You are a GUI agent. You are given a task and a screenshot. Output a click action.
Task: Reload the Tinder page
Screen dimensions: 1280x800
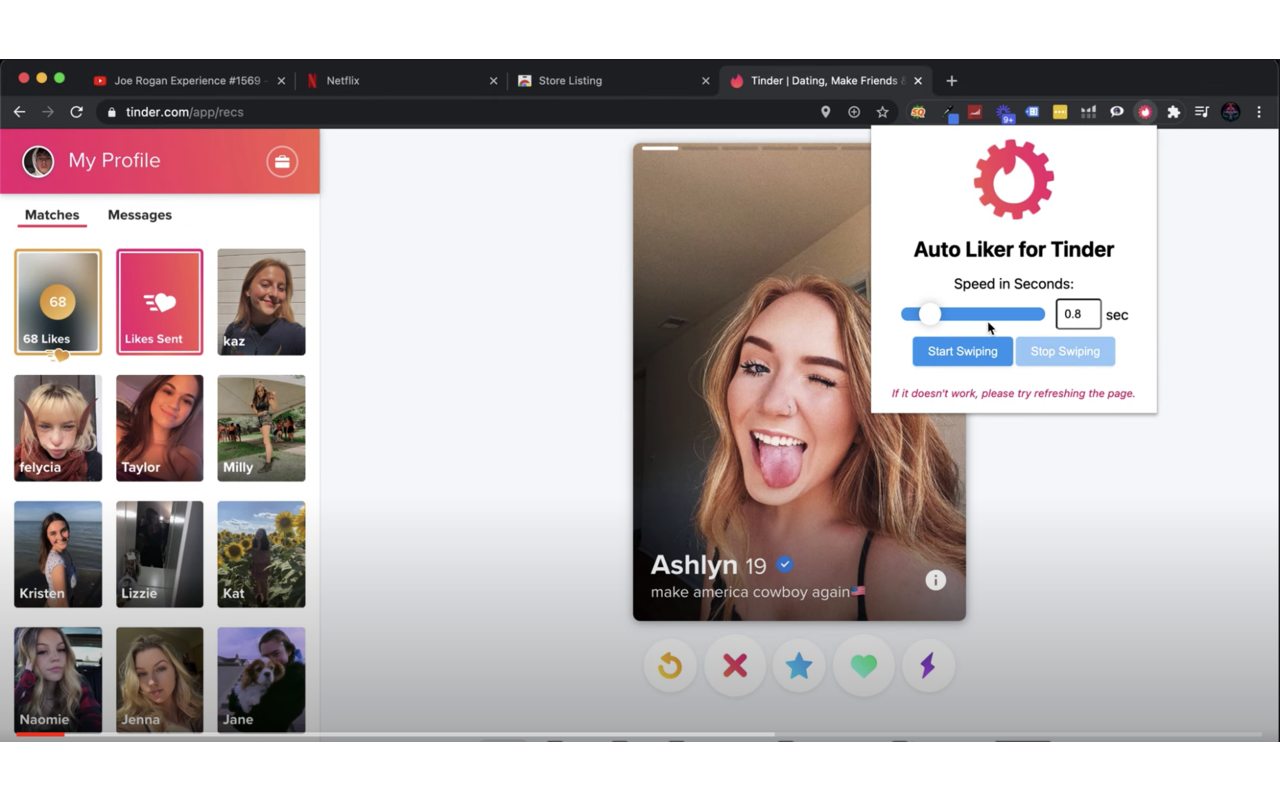pos(76,112)
